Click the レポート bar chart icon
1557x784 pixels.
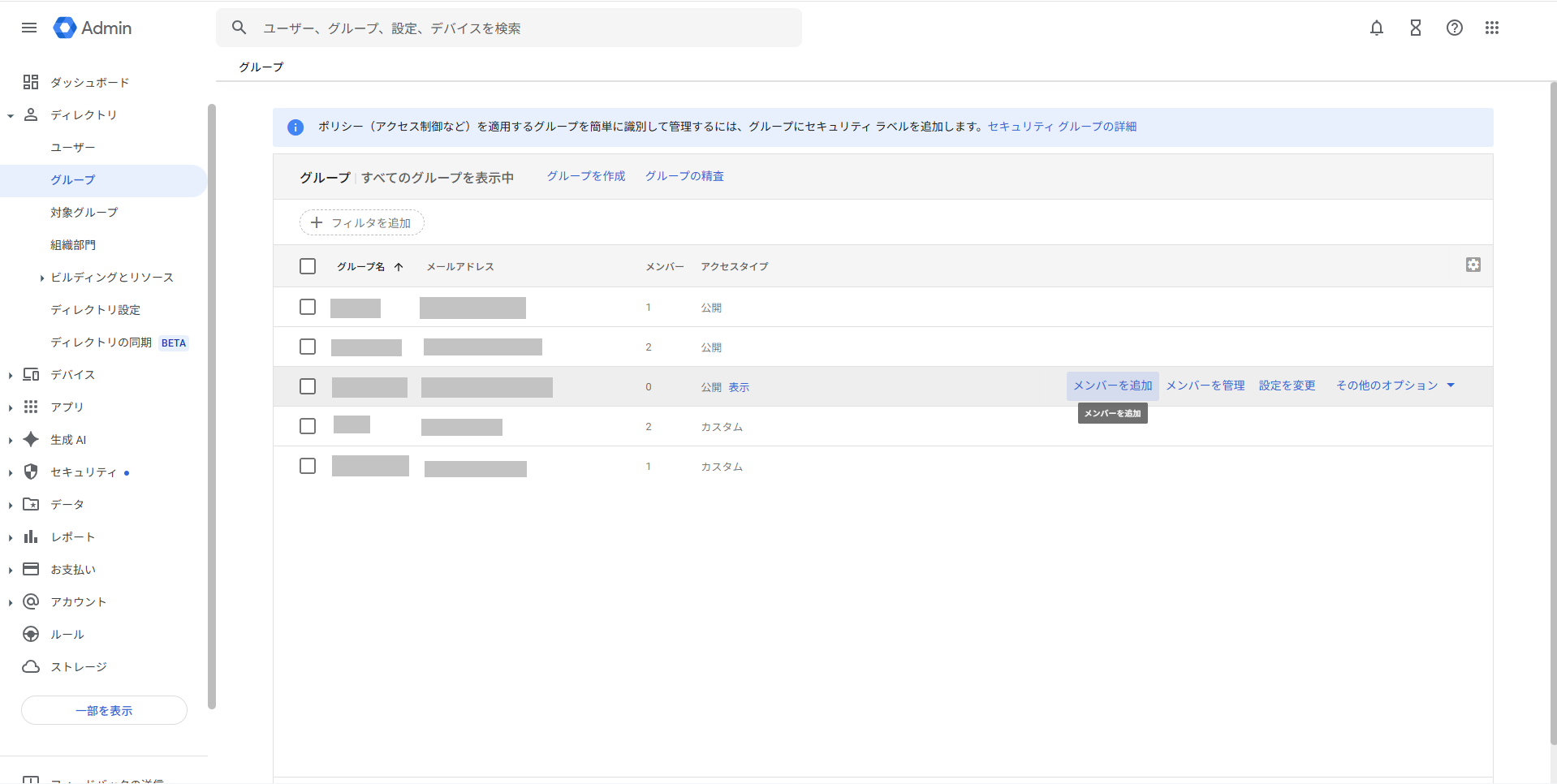click(31, 536)
